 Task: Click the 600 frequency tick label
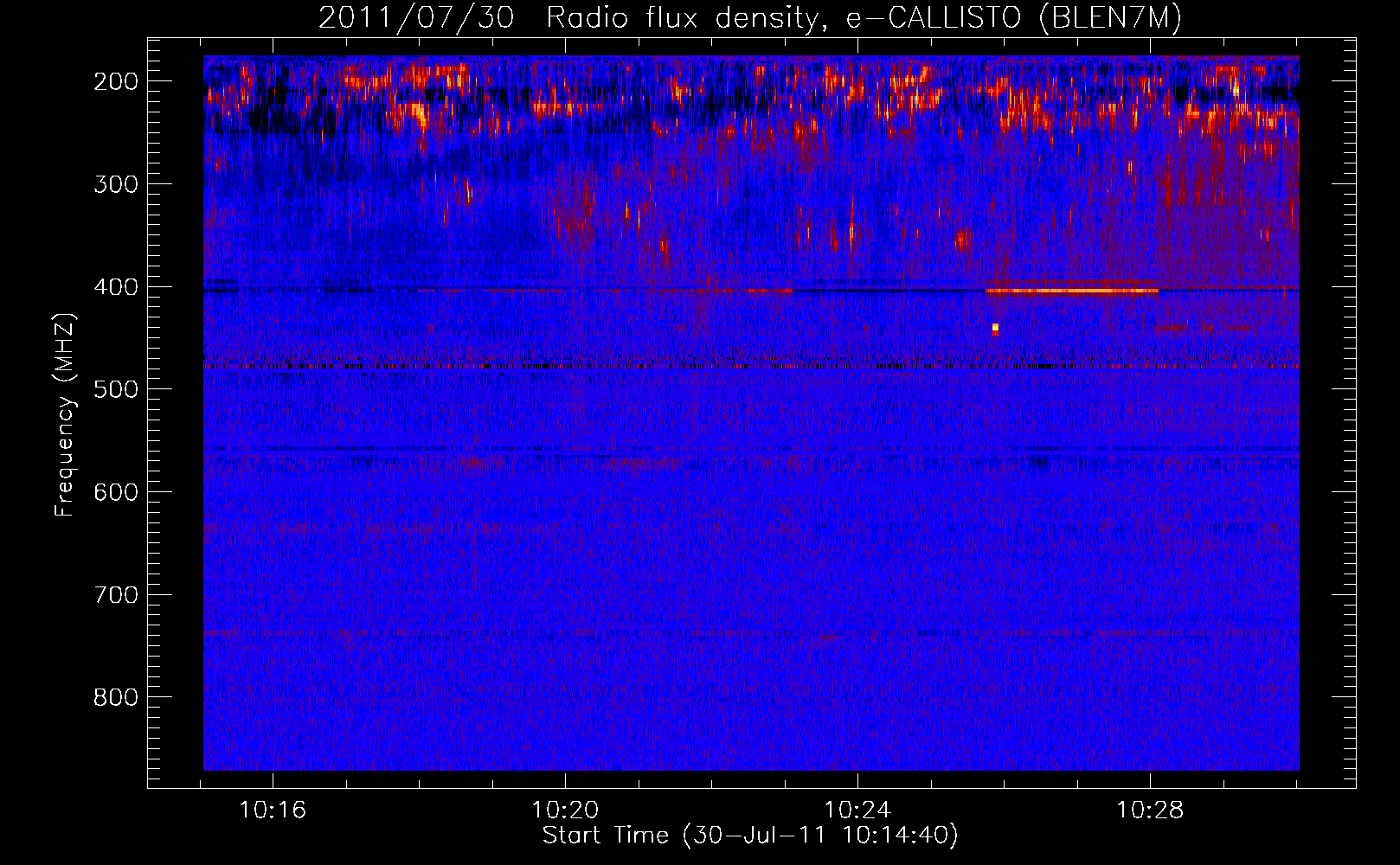pyautogui.click(x=115, y=492)
